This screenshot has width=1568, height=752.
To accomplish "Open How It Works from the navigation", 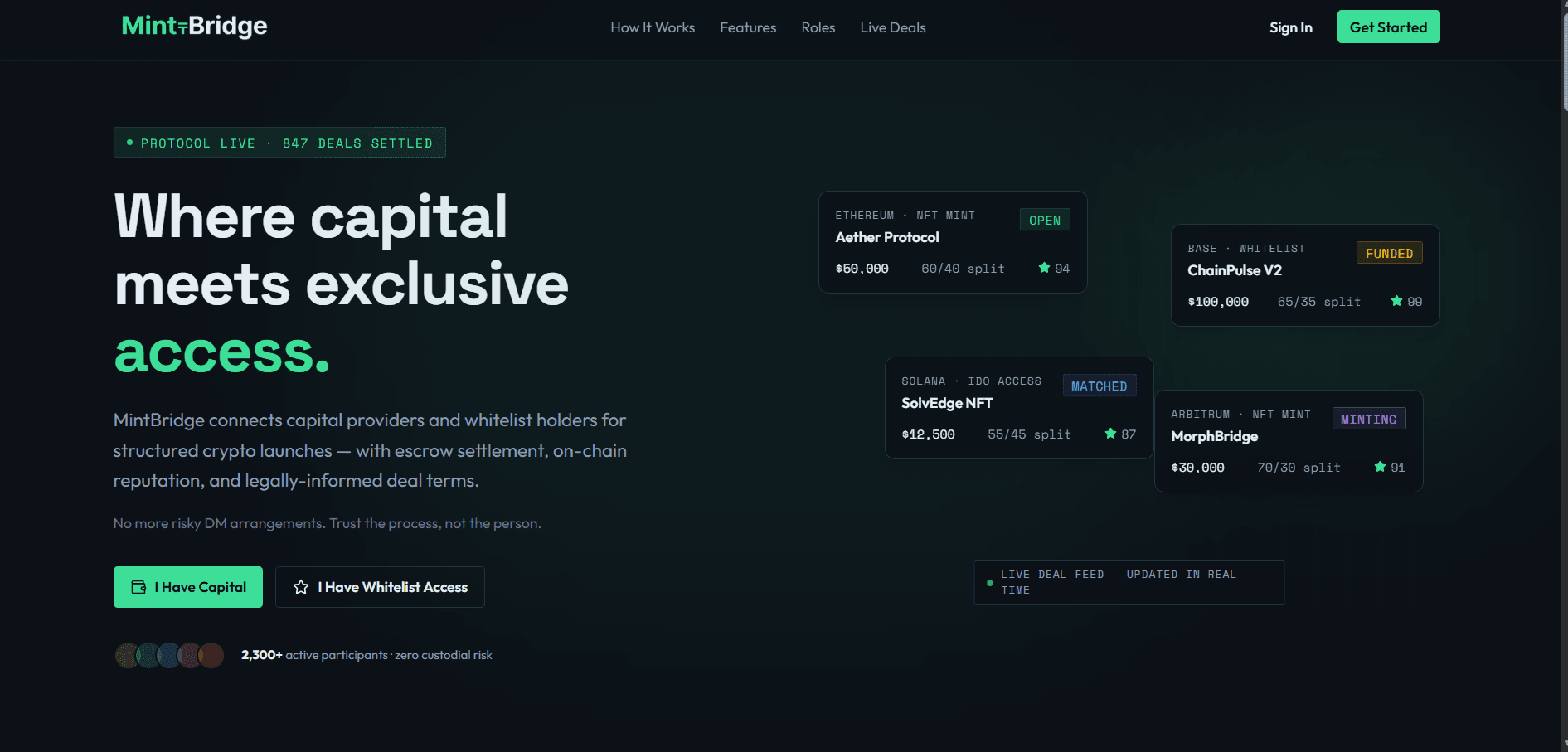I will [x=652, y=27].
